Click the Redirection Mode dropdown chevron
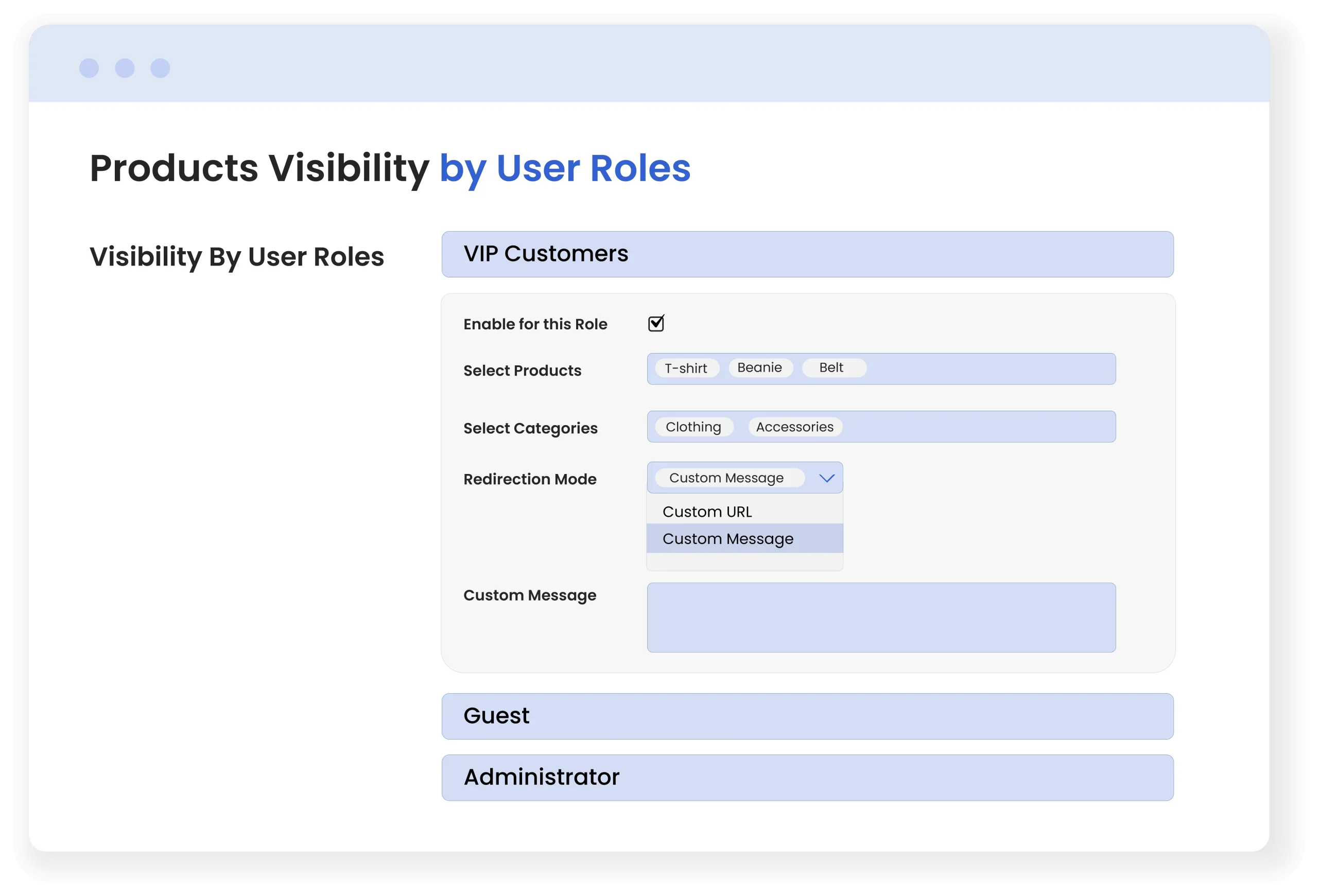This screenshot has width=1318, height=896. [x=827, y=478]
